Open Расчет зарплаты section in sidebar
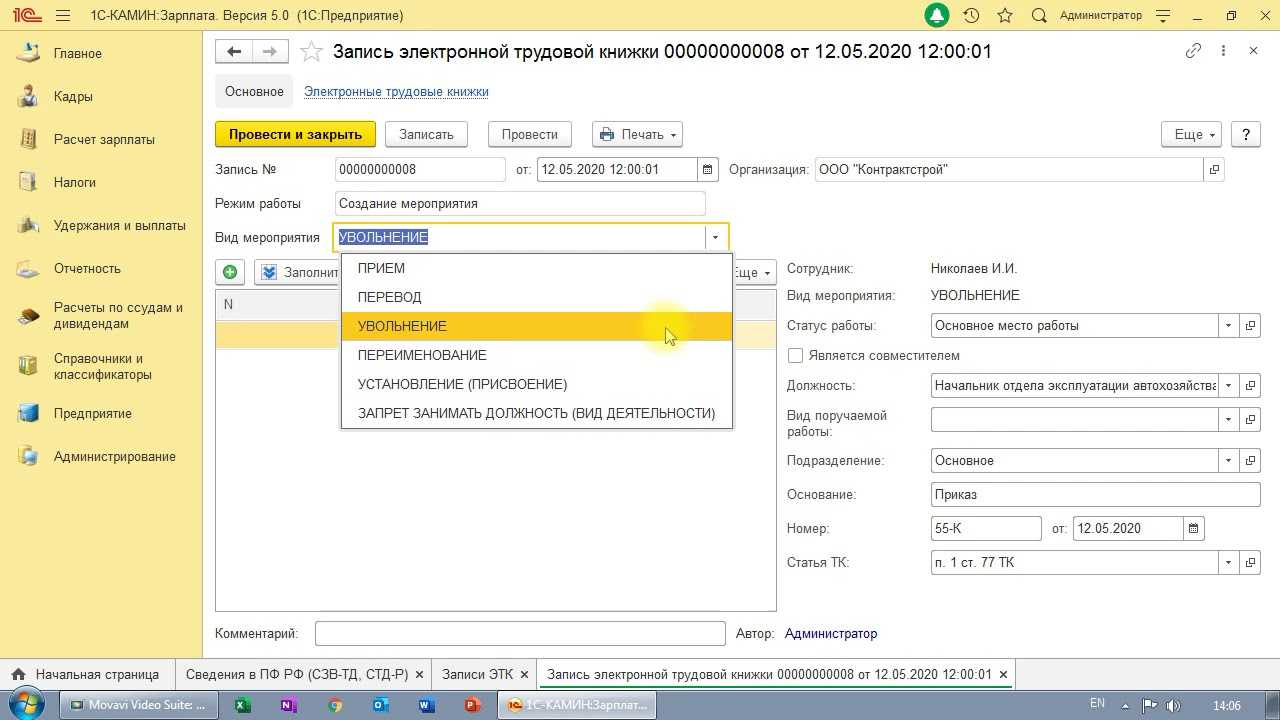The height and width of the screenshot is (720, 1280). [x=104, y=140]
